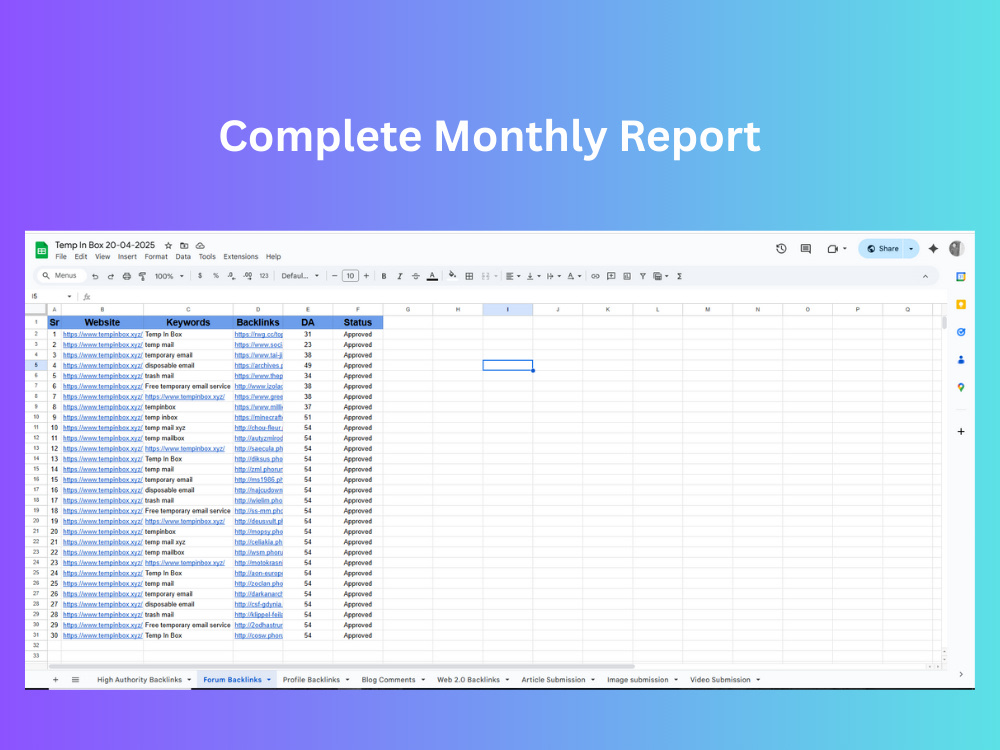The height and width of the screenshot is (750, 1000).
Task: Open the number format 123 menu
Action: [264, 276]
